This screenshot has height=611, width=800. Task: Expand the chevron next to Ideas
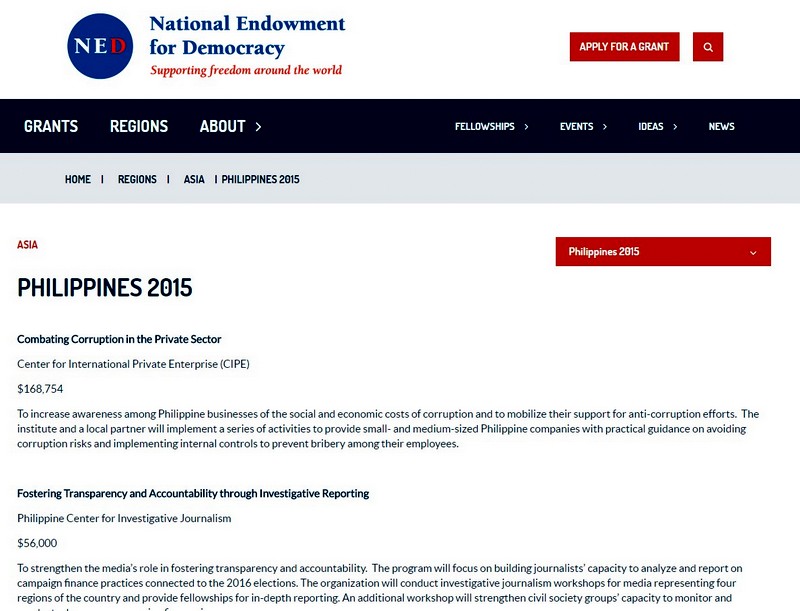pyautogui.click(x=675, y=126)
